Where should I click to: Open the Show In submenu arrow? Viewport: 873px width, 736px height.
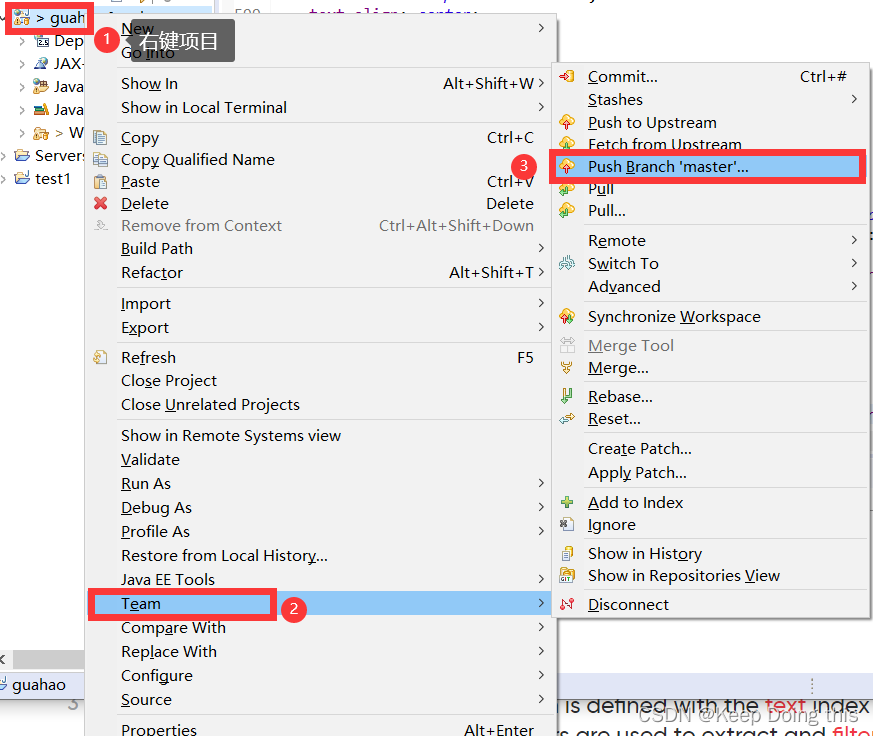point(541,84)
